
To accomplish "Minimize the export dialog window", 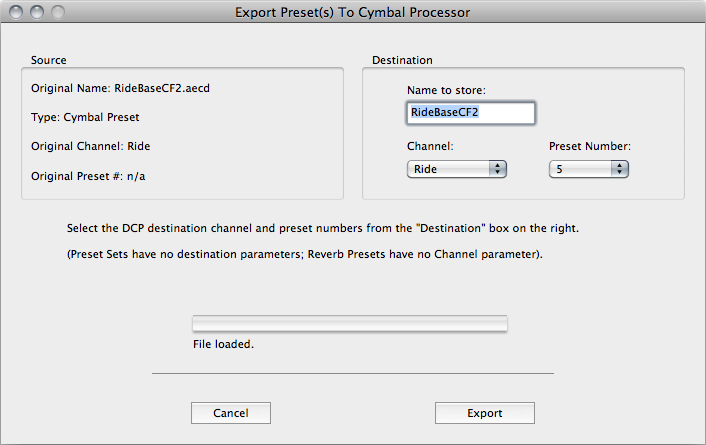I will pyautogui.click(x=37, y=13).
